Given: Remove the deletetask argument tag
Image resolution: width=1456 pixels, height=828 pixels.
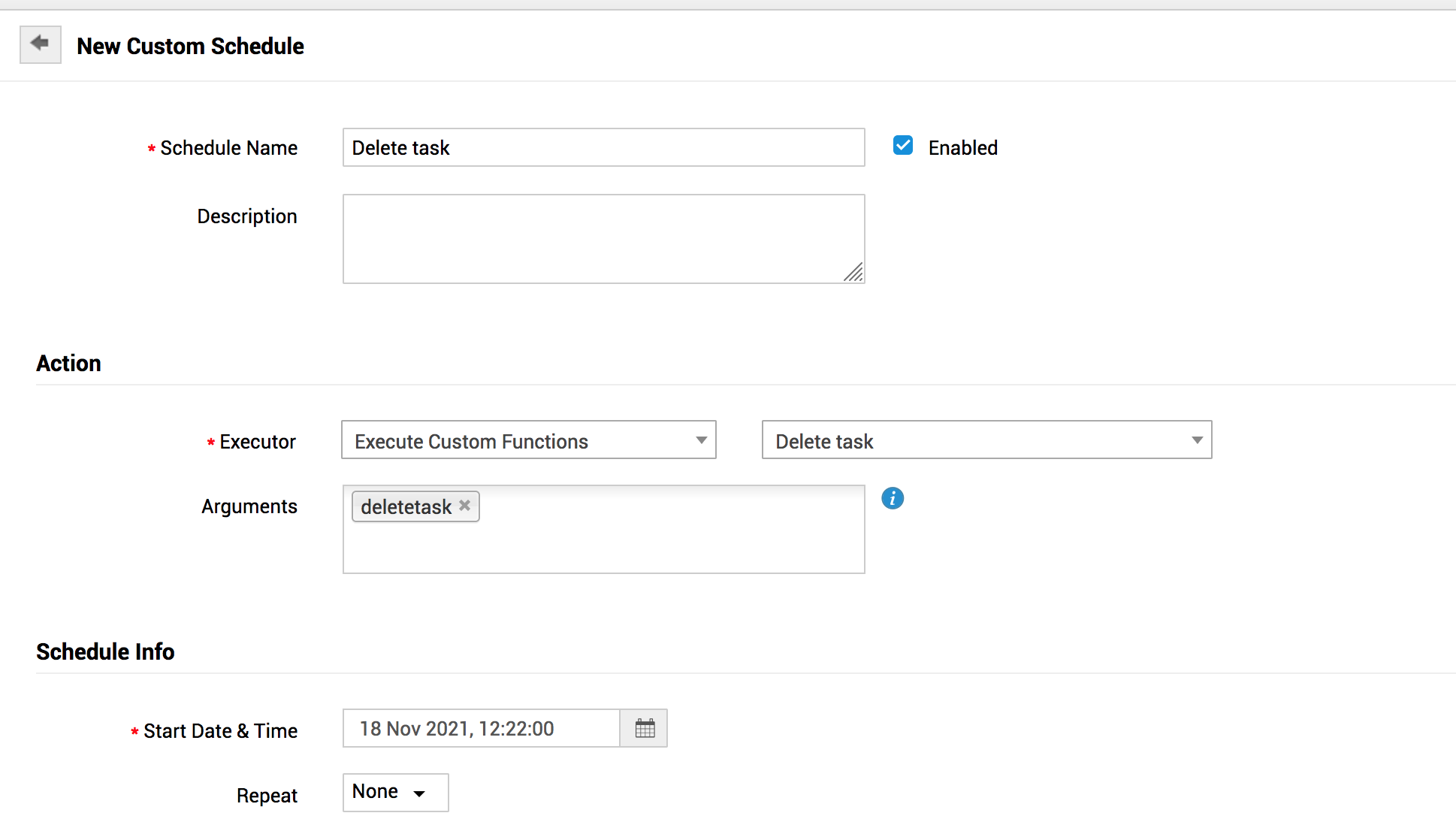Looking at the screenshot, I should [x=465, y=506].
